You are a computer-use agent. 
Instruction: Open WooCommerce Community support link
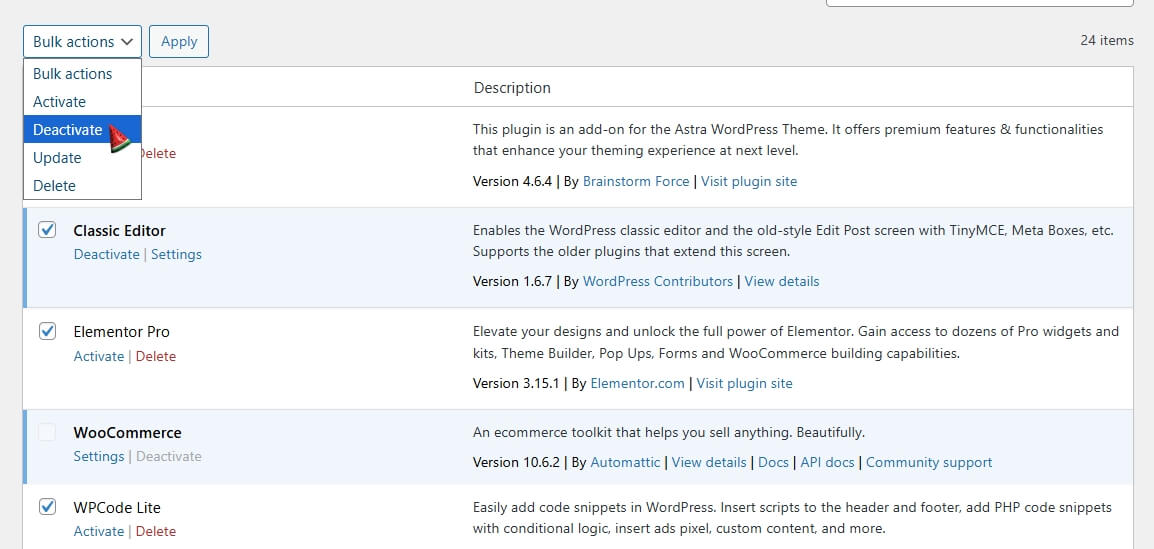coord(929,462)
